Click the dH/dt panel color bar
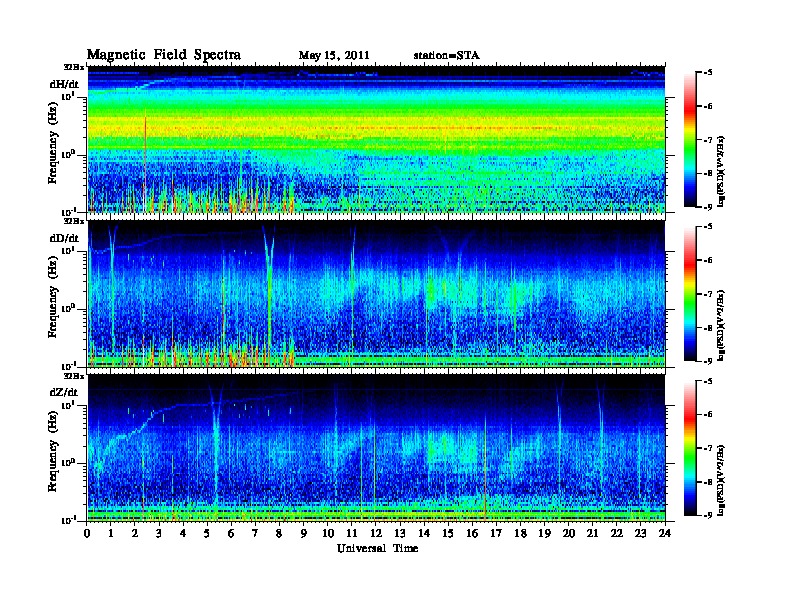792x612 pixels. pyautogui.click(x=690, y=140)
